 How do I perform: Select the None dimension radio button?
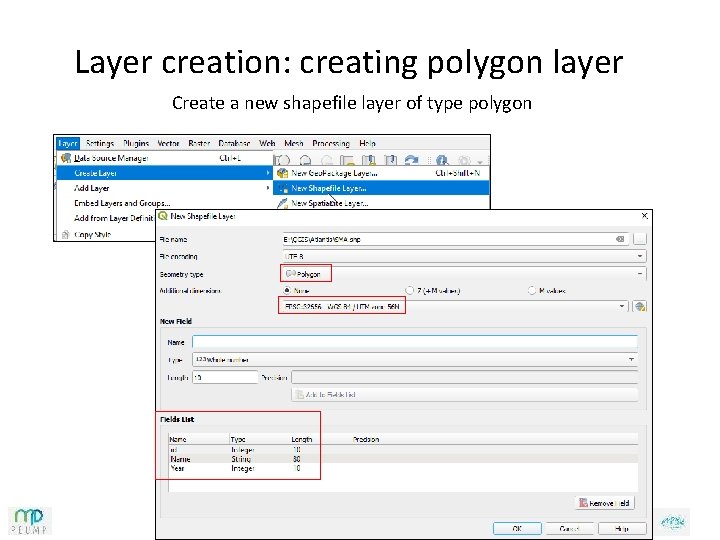click(x=287, y=290)
